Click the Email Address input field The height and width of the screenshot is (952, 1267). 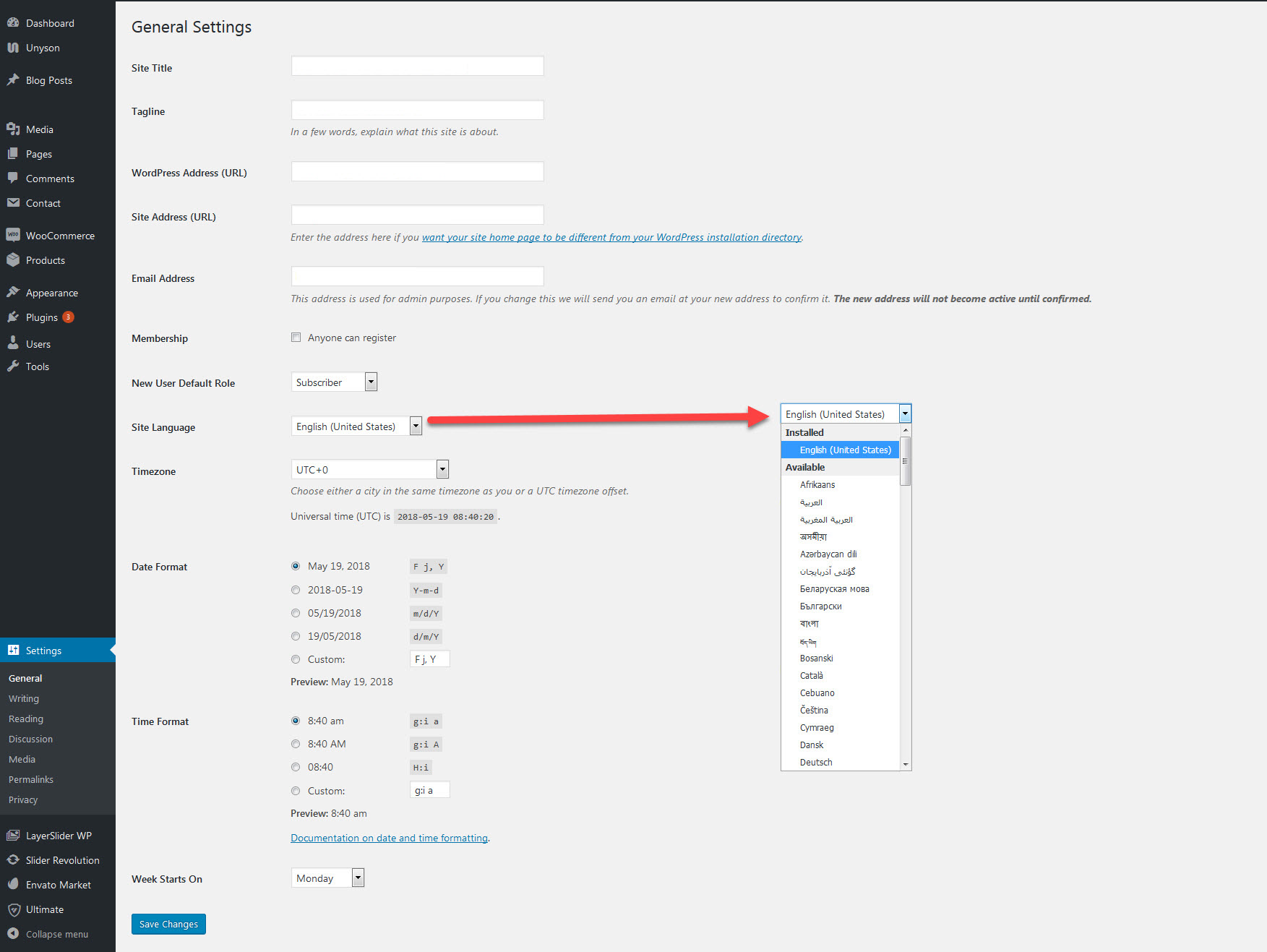pyautogui.click(x=417, y=276)
